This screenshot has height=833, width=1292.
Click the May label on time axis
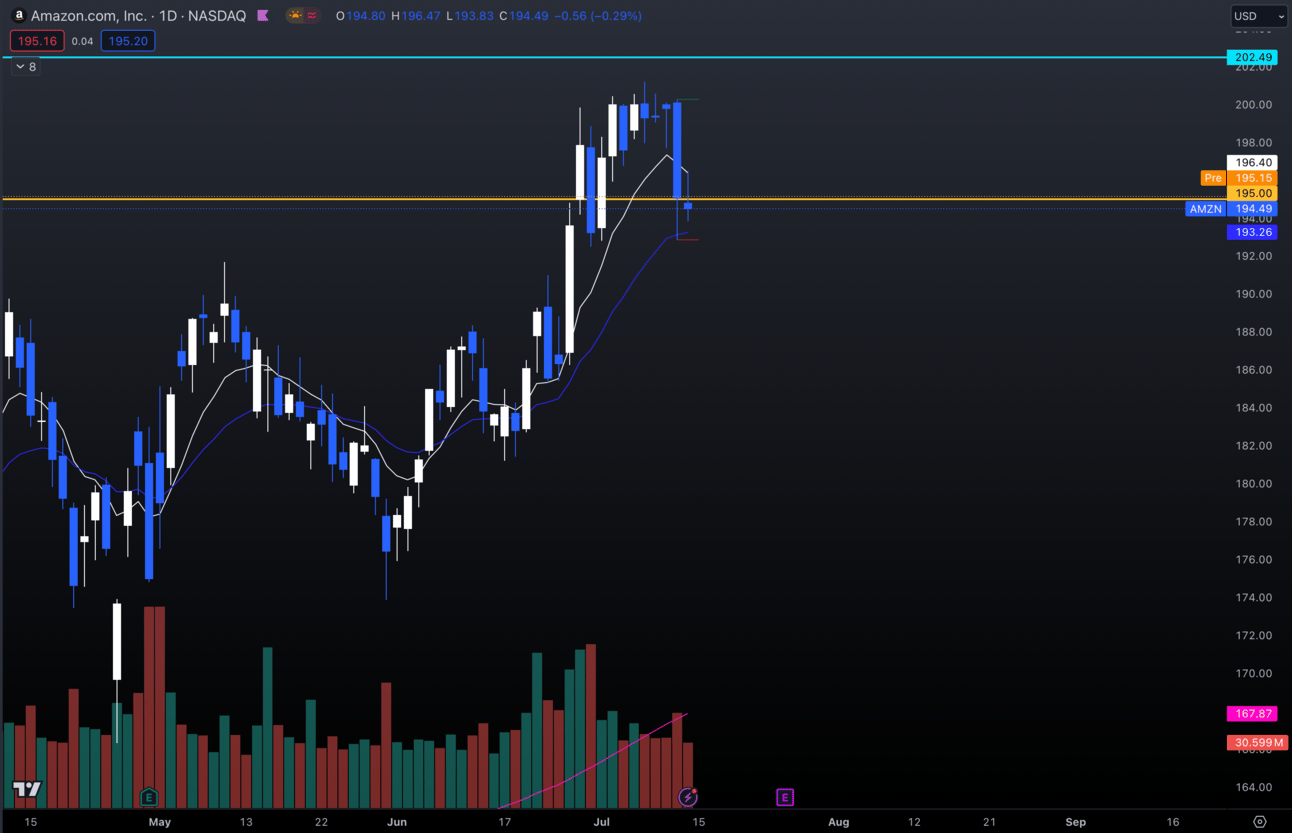tap(160, 822)
